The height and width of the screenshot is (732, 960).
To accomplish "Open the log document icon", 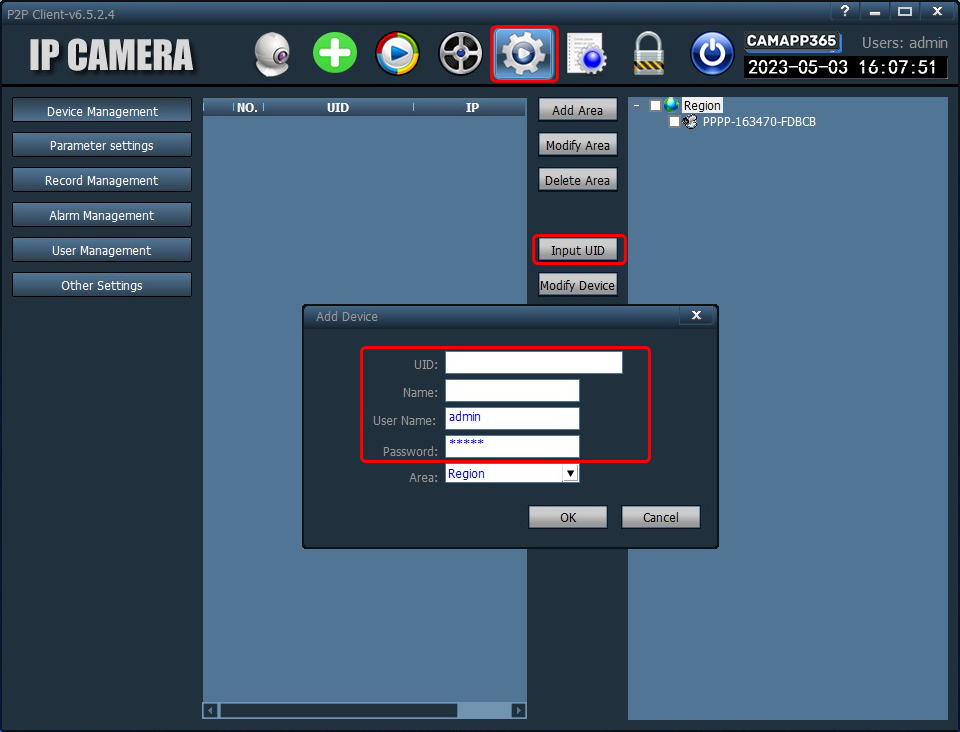I will coord(587,54).
